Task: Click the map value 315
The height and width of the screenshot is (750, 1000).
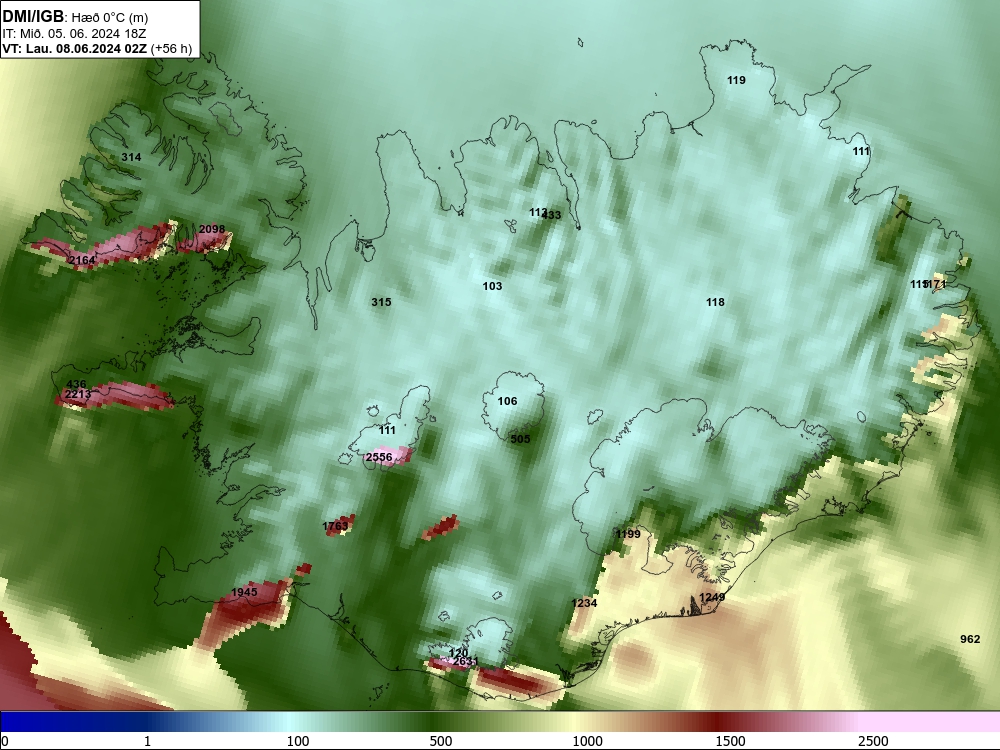Action: click(381, 302)
